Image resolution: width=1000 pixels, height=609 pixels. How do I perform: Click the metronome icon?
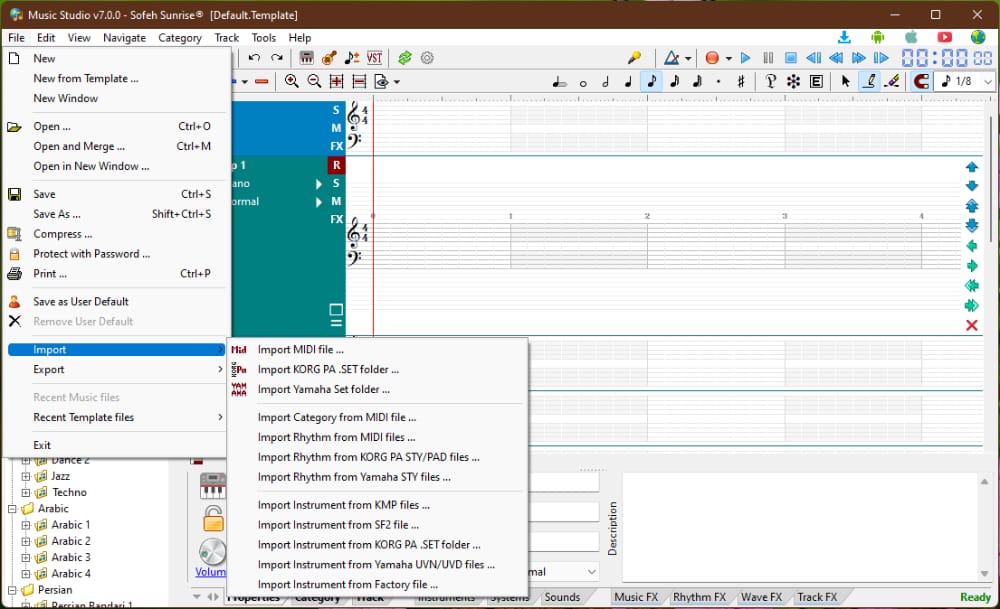pyautogui.click(x=672, y=58)
